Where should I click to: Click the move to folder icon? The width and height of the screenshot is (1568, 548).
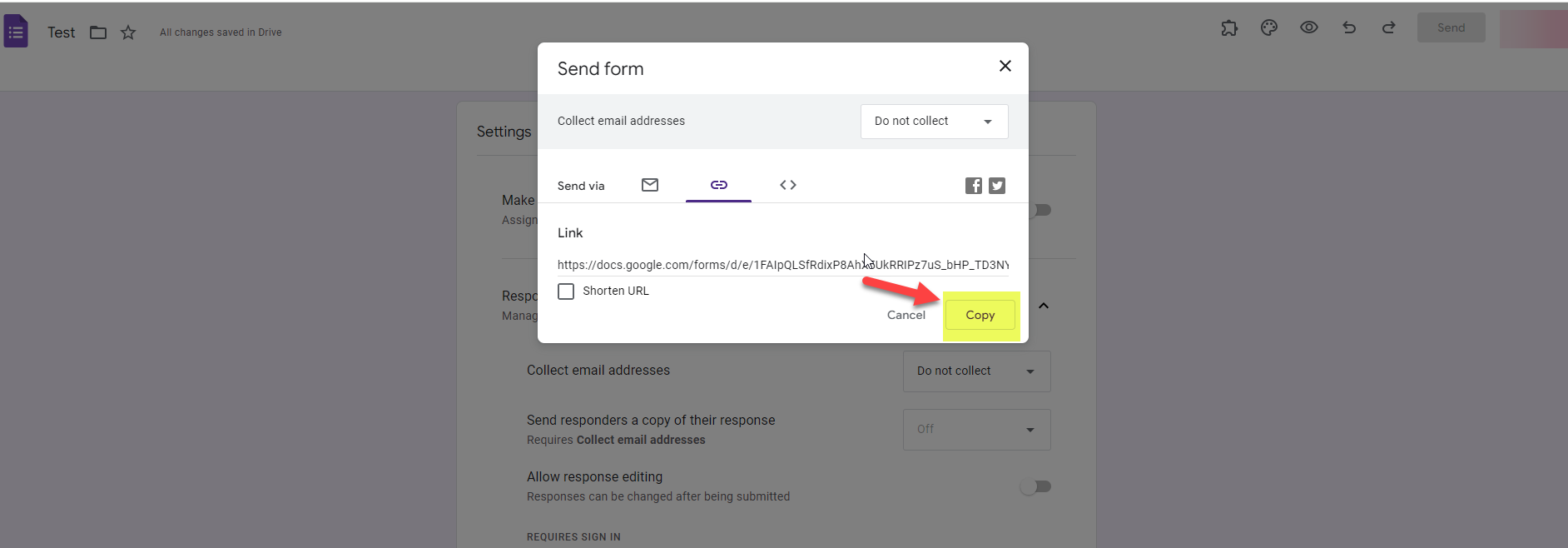98,32
